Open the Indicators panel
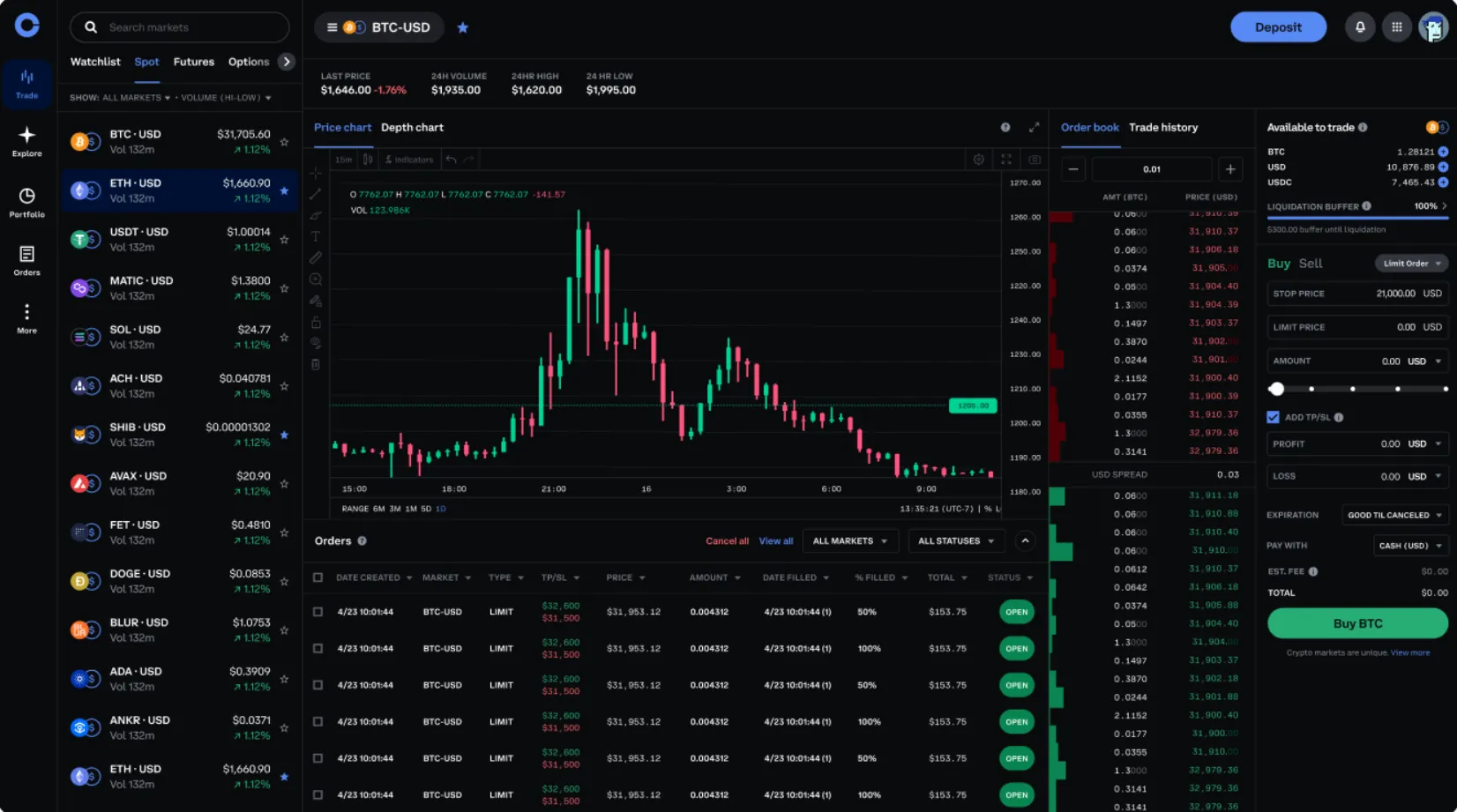 coord(408,159)
